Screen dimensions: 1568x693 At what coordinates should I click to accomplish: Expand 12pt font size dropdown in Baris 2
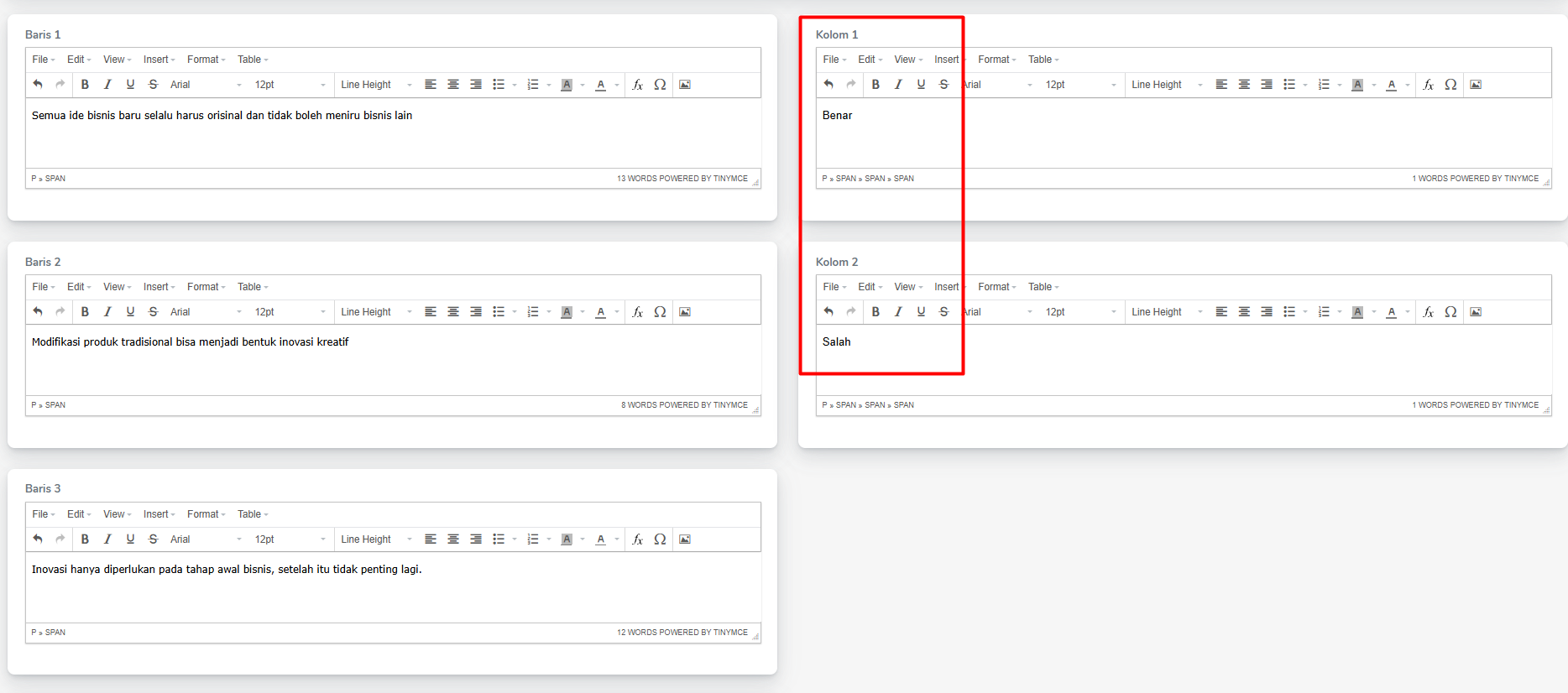[x=290, y=312]
